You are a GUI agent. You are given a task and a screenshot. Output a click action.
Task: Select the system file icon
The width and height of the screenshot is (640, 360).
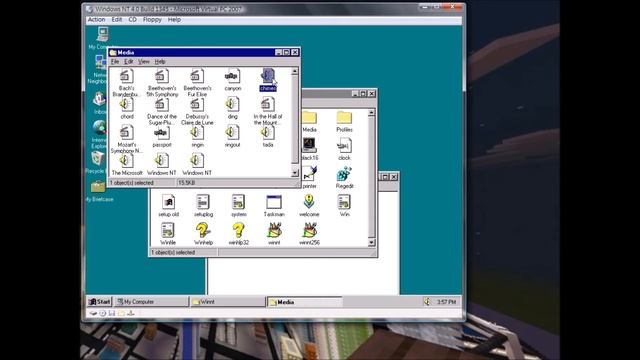tap(238, 202)
